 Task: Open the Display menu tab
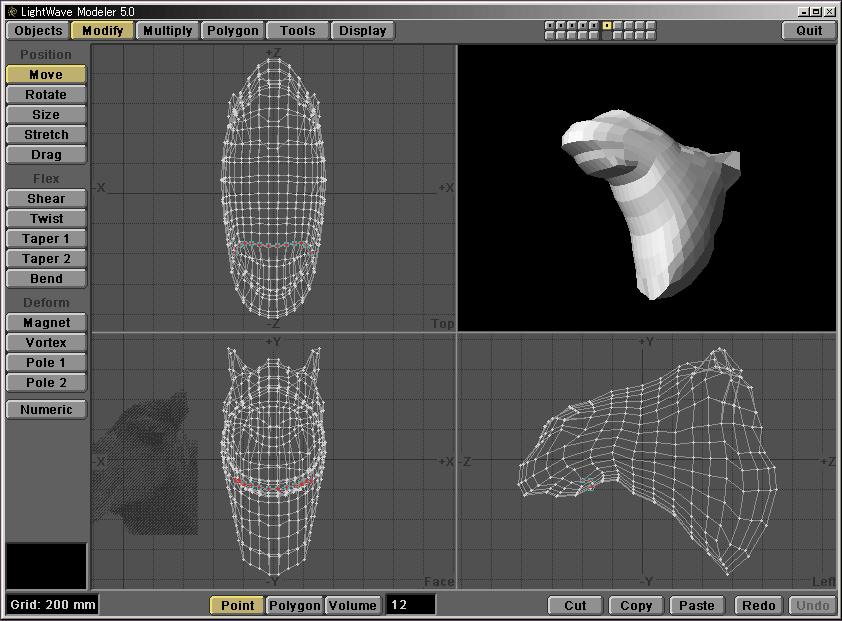point(362,30)
